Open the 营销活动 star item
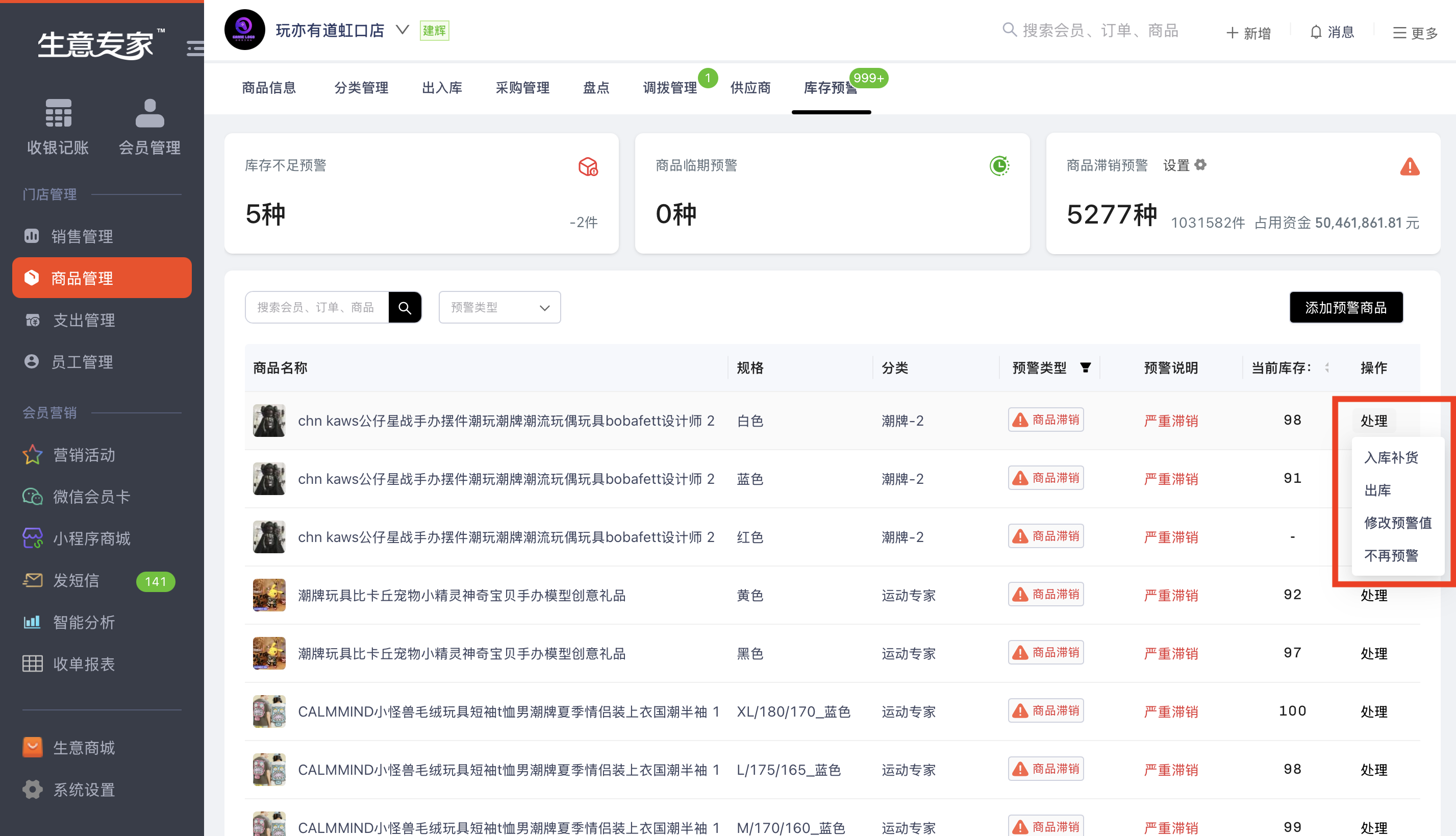The image size is (1456, 836). (x=84, y=455)
